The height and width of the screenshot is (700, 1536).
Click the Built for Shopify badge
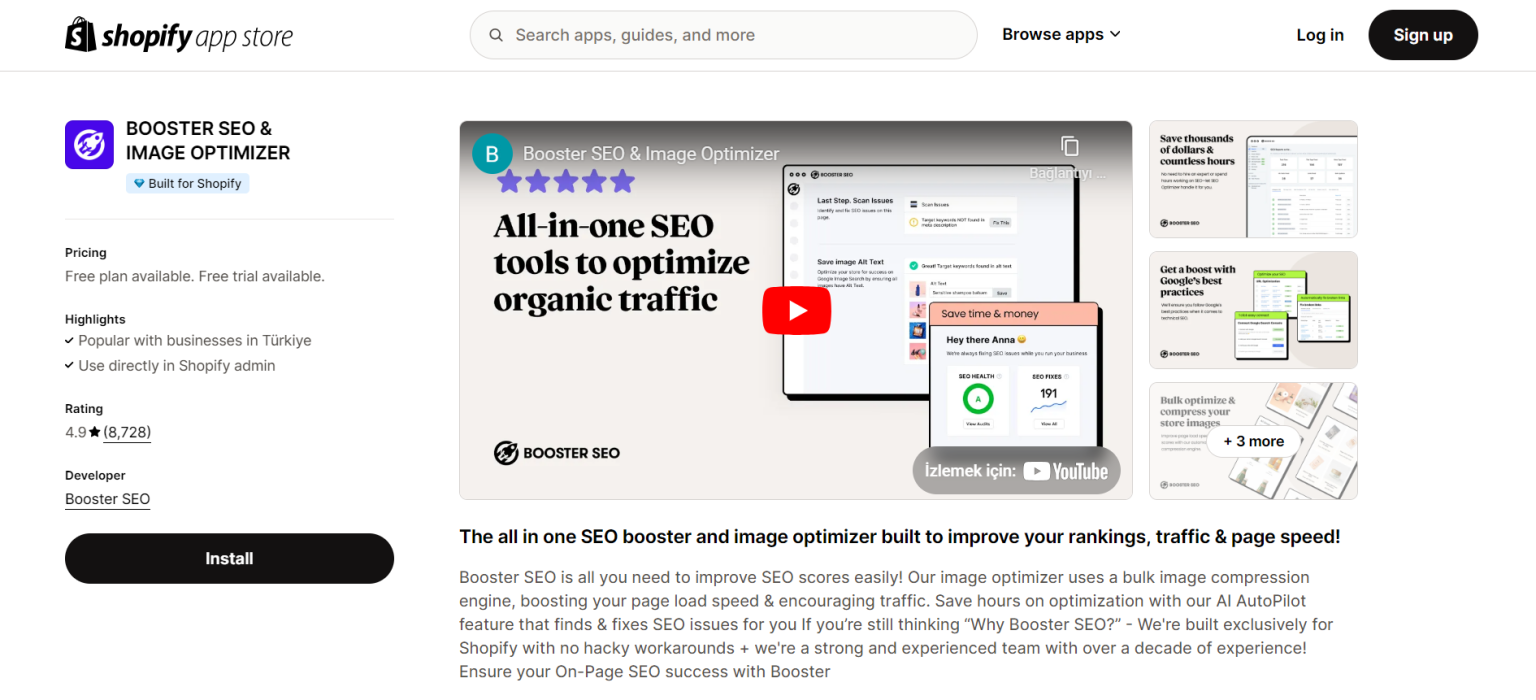point(187,183)
